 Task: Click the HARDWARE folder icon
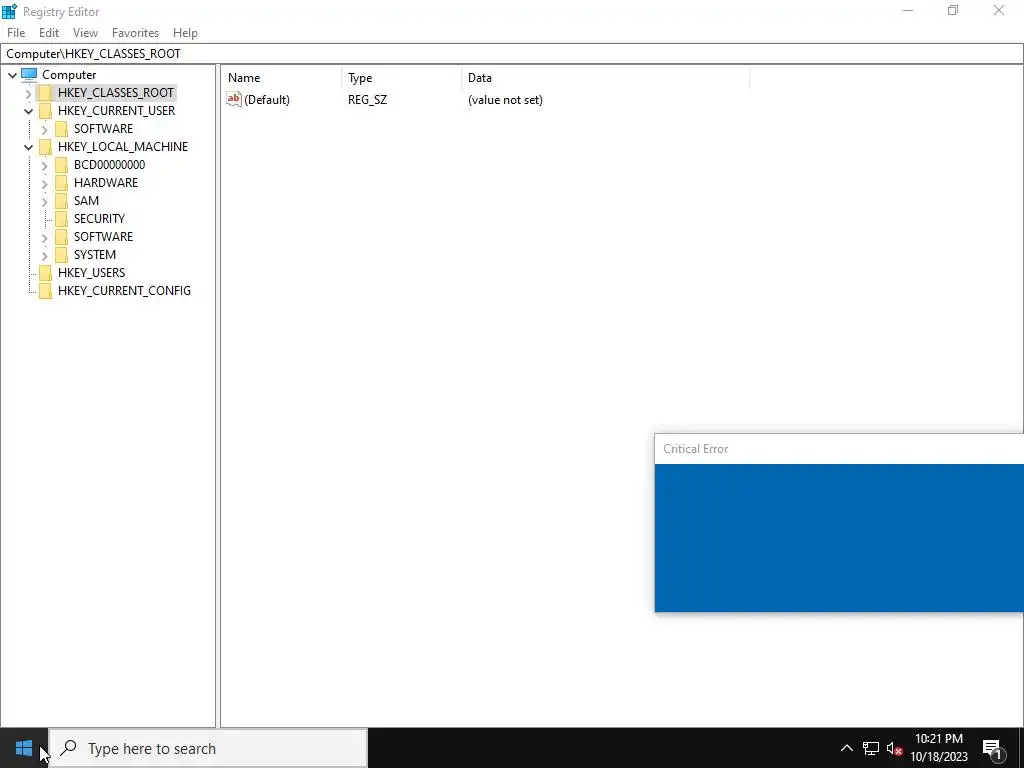point(61,182)
